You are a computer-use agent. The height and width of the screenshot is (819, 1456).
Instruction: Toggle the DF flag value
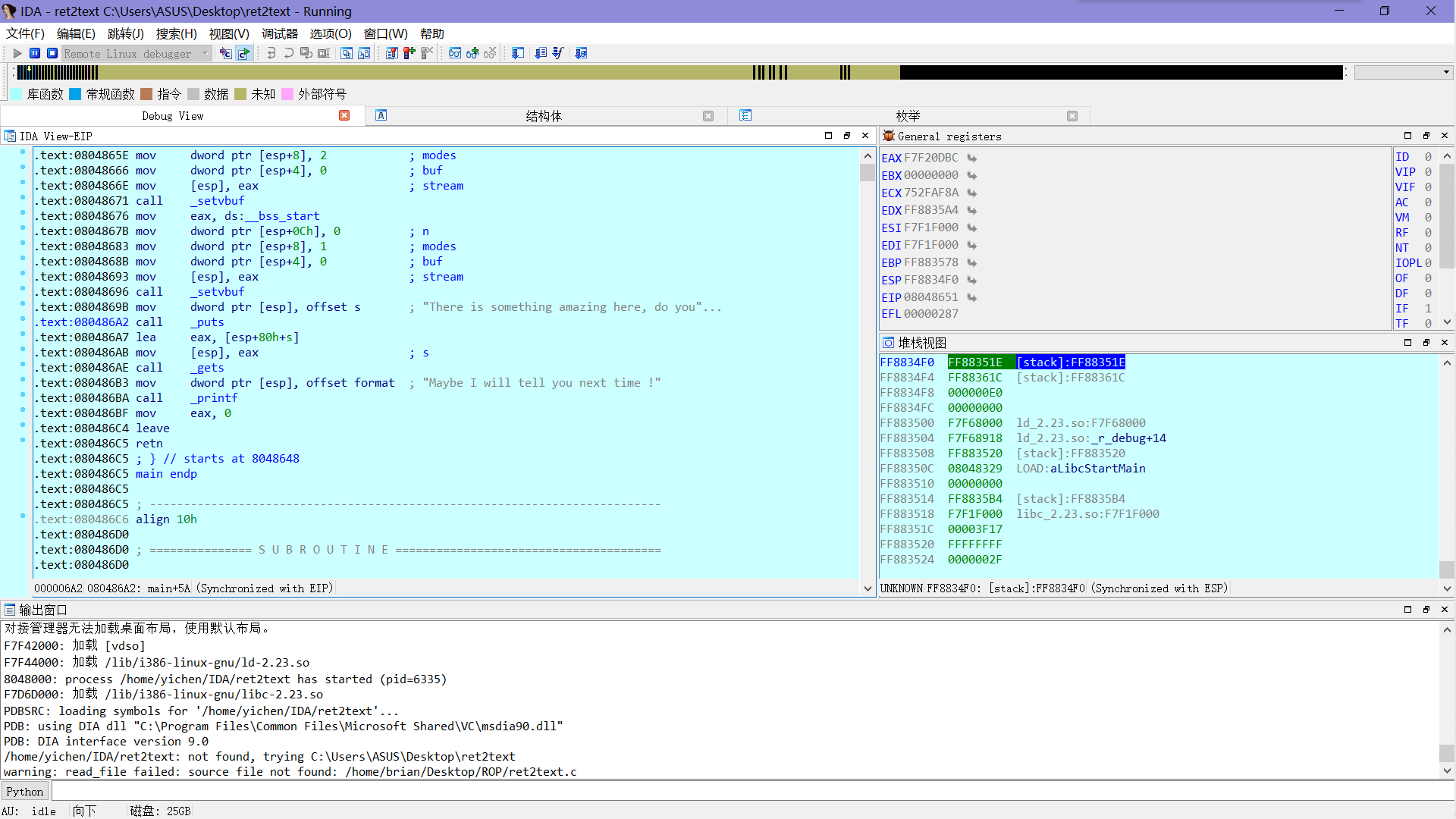[1428, 293]
